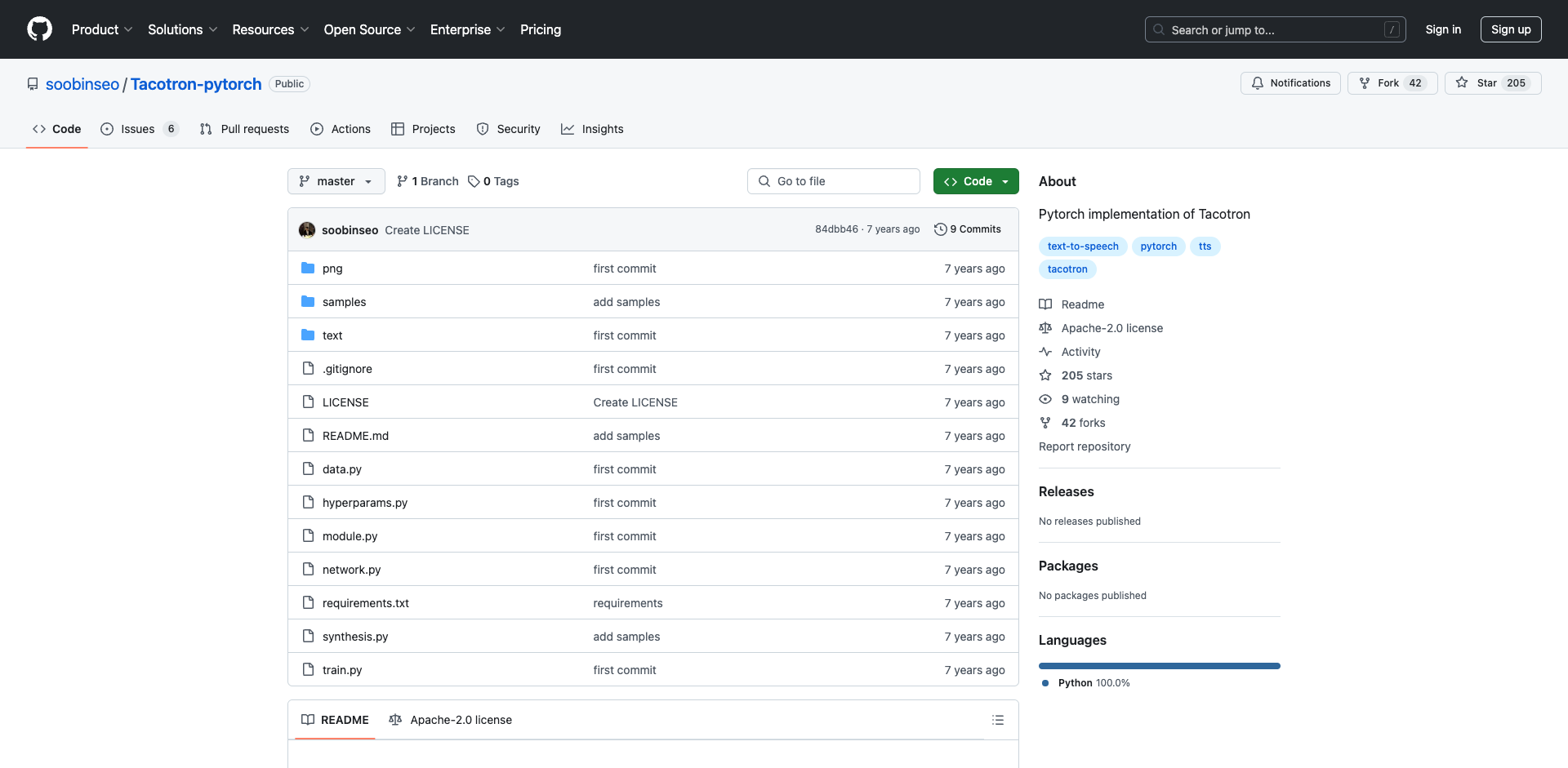
Task: Click the Sign up button
Action: [1511, 29]
